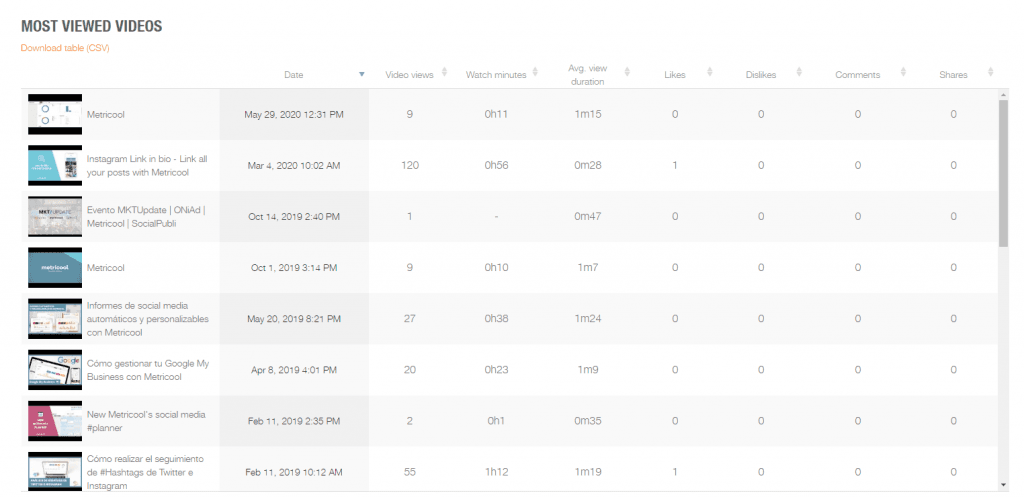Click the Avg. view duration header
The width and height of the screenshot is (1024, 497).
588,74
